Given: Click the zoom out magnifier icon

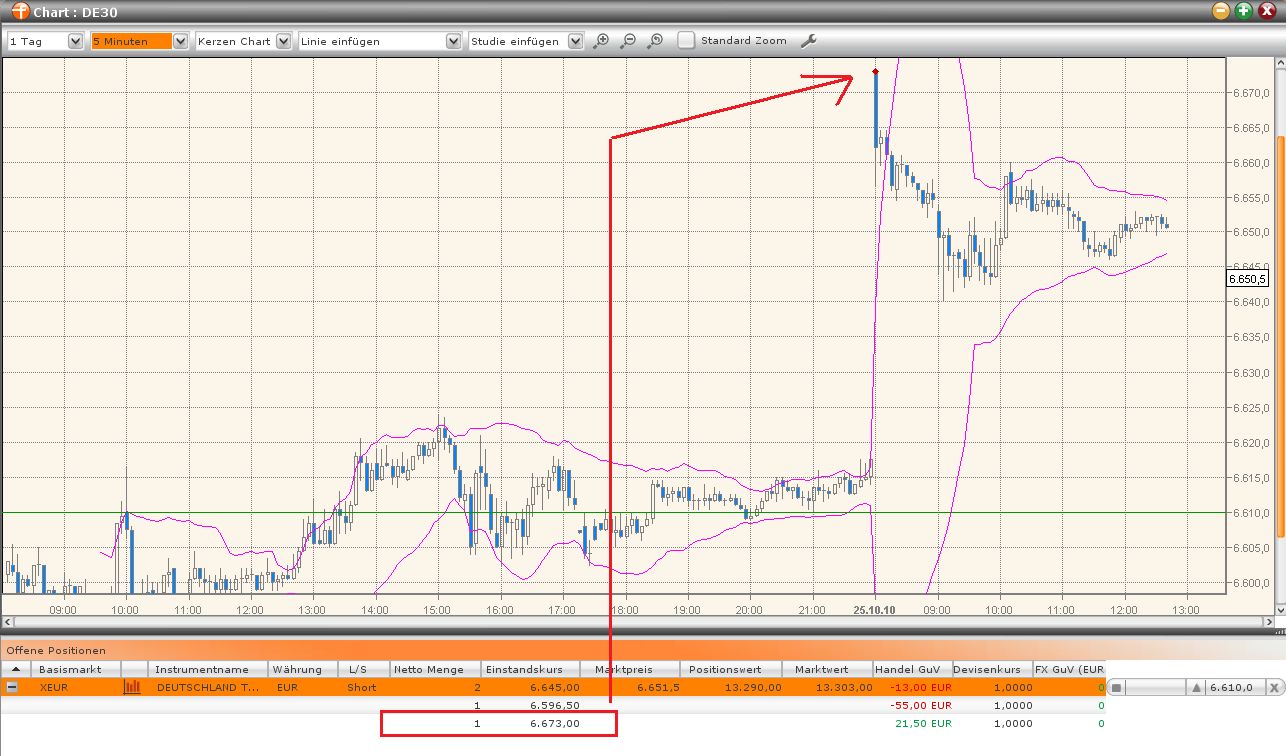Looking at the screenshot, I should pos(628,41).
